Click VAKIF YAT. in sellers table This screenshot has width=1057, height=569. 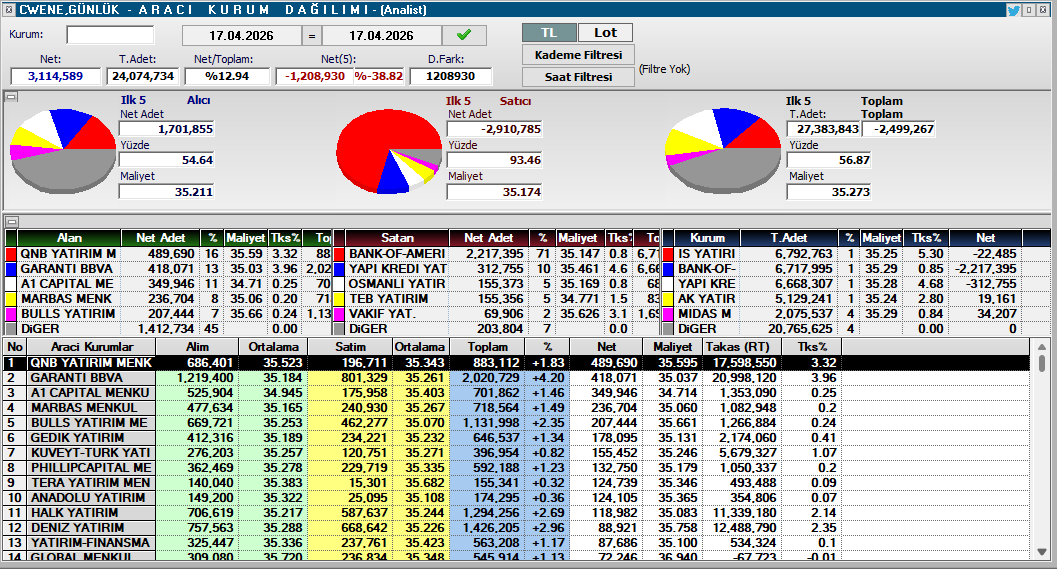click(x=382, y=314)
